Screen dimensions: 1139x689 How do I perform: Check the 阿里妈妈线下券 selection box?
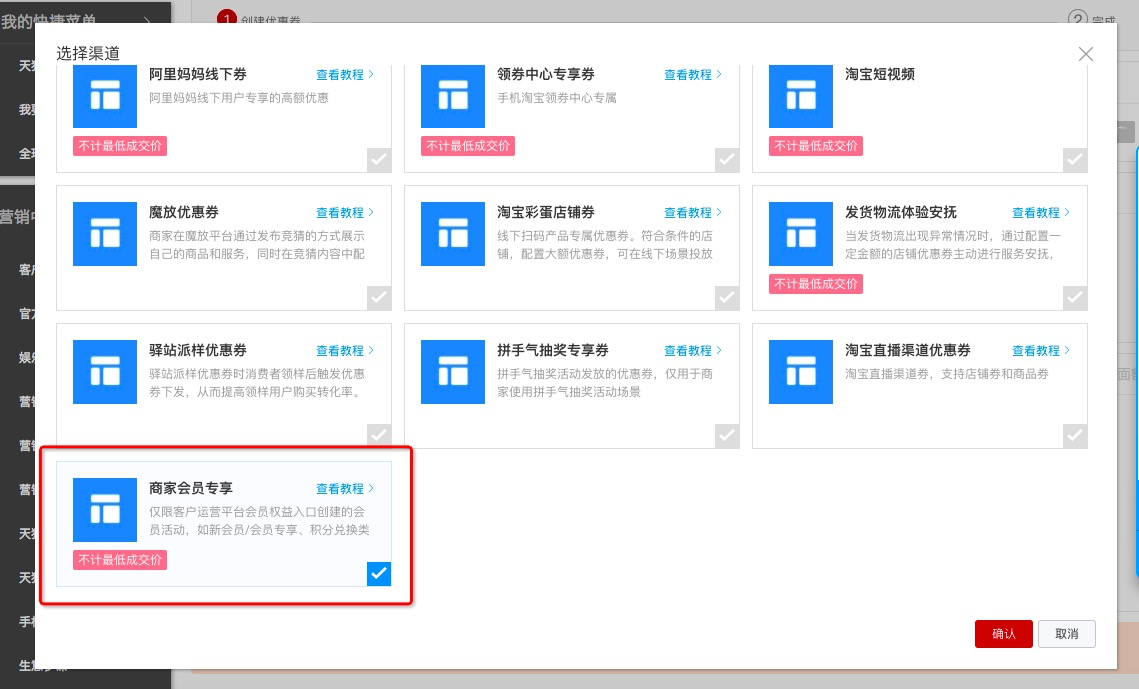pos(378,160)
